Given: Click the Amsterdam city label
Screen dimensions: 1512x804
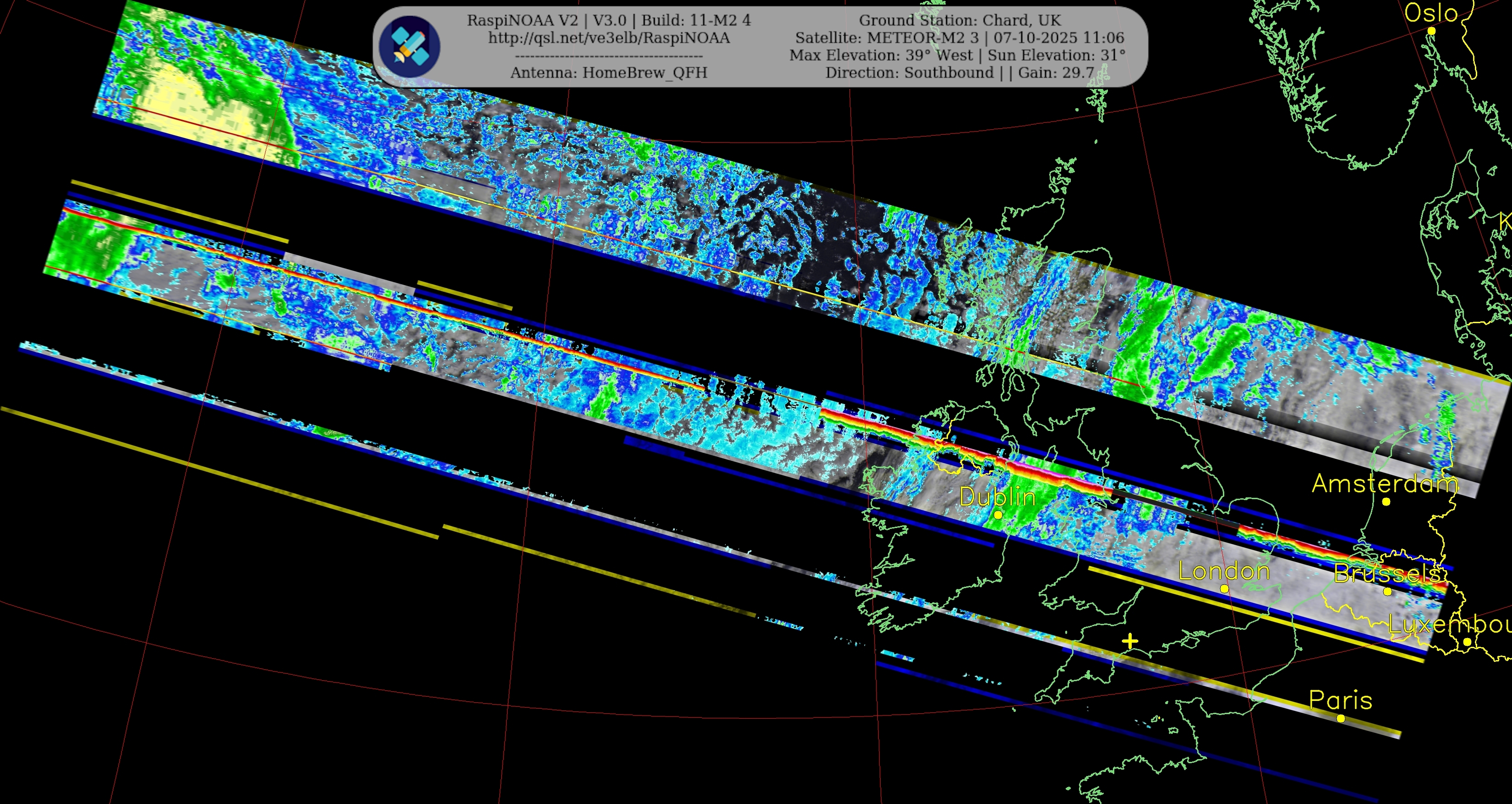Looking at the screenshot, I should (x=1385, y=483).
